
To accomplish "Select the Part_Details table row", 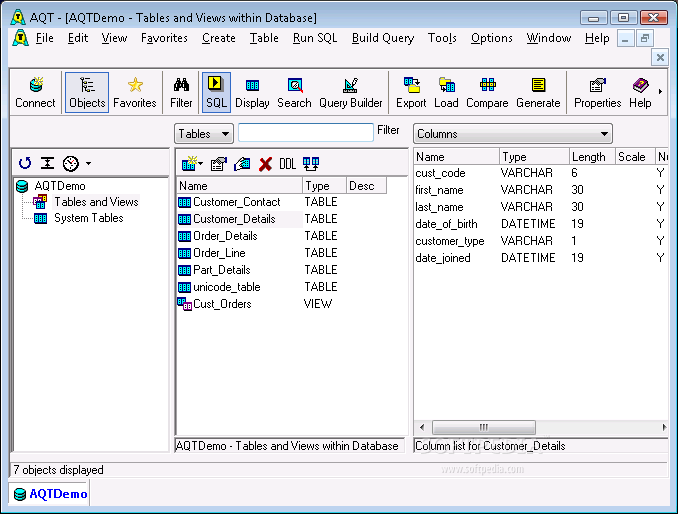I will click(257, 270).
